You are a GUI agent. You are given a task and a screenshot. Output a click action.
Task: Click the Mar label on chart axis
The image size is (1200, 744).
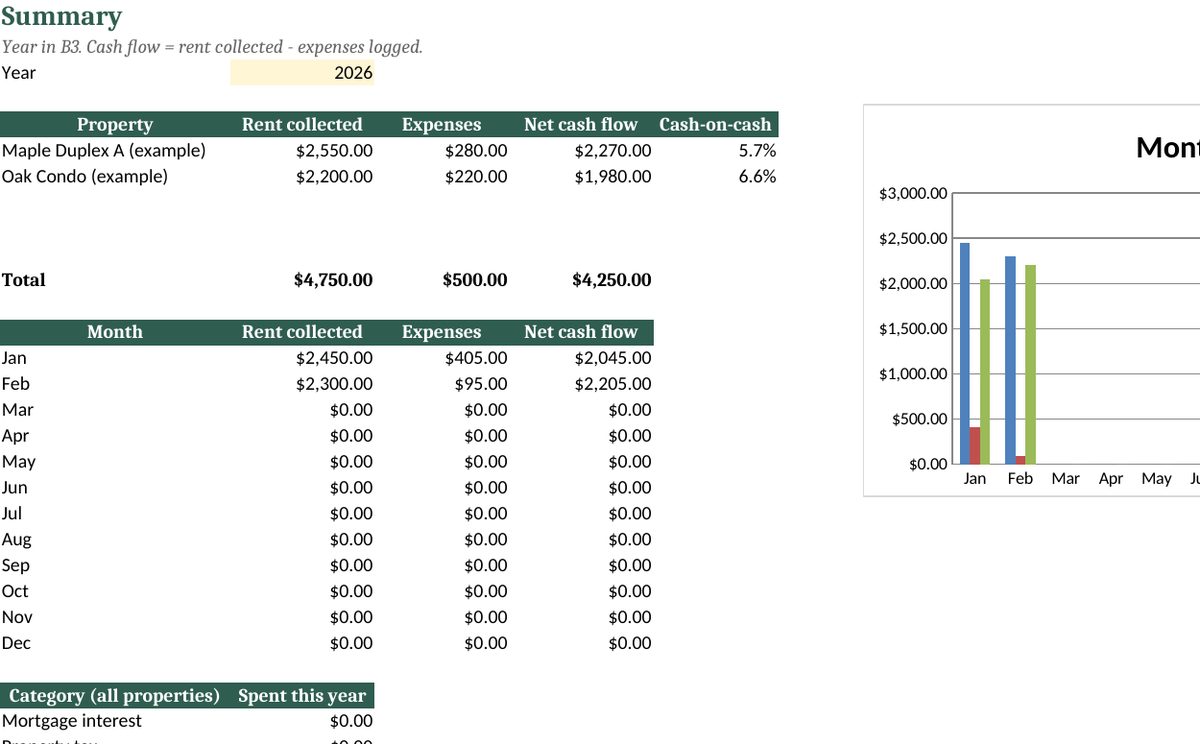[1065, 479]
